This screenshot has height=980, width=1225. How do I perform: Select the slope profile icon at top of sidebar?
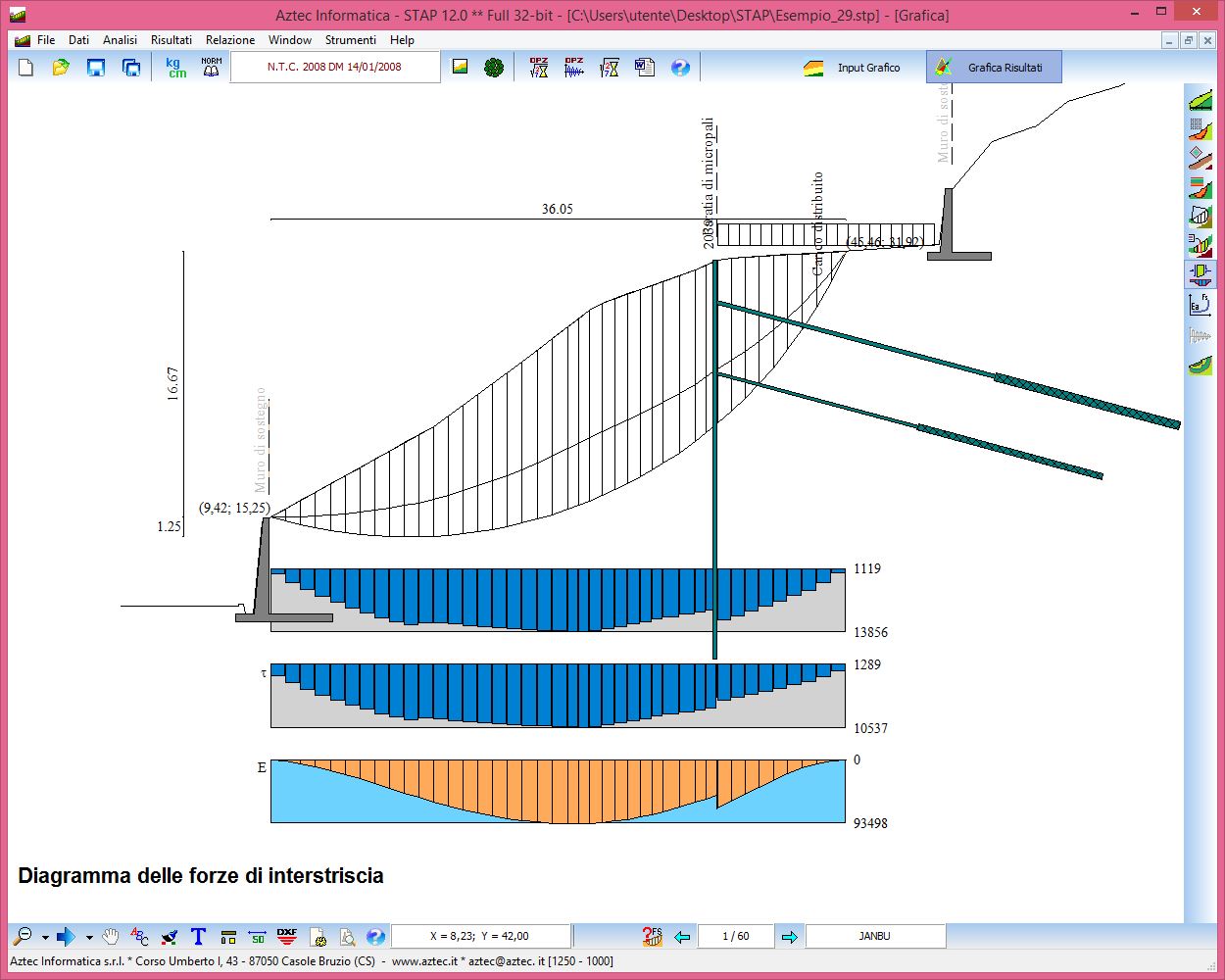[1200, 100]
